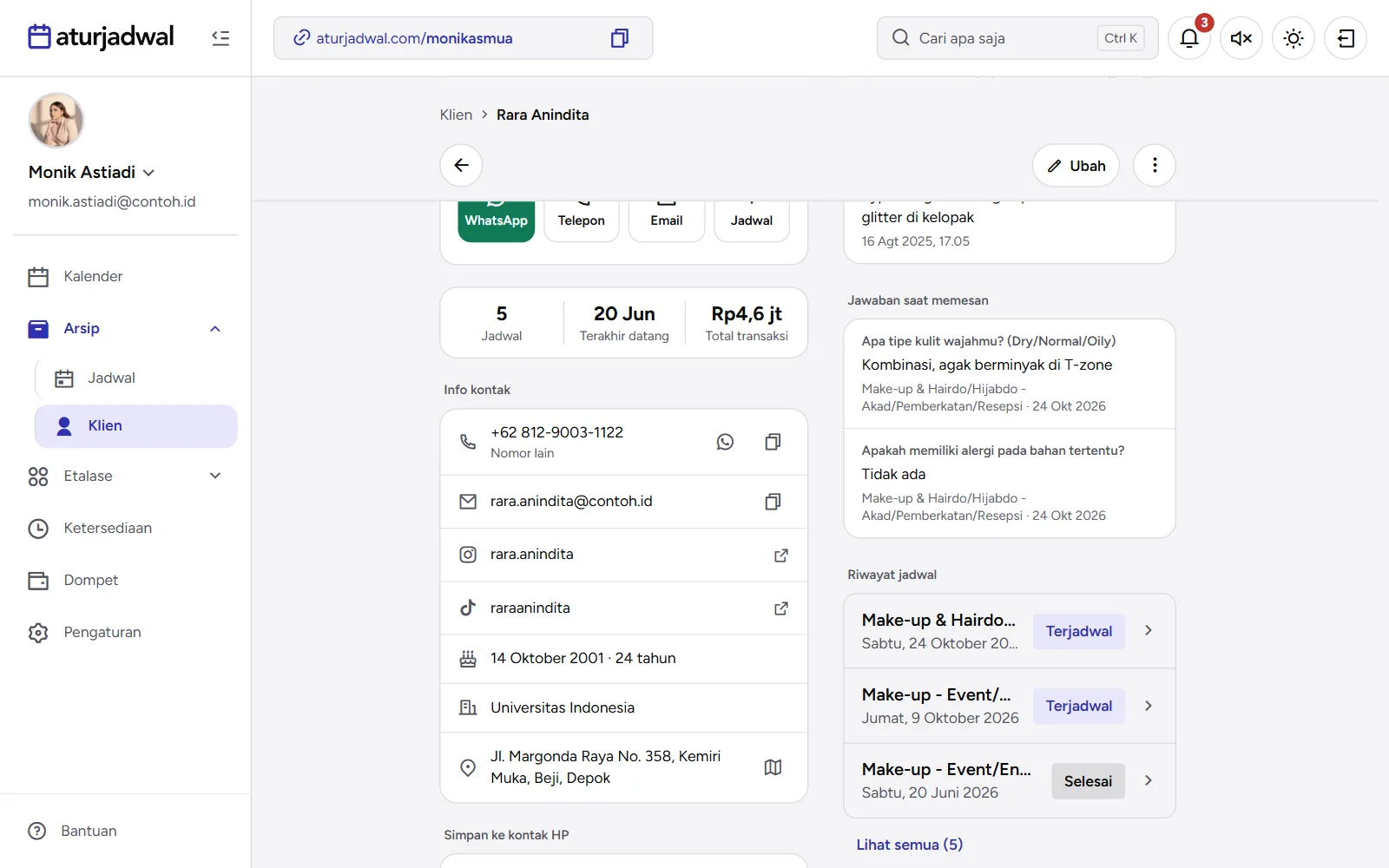Open the notifications bell
This screenshot has width=1389, height=868.
pos(1189,38)
